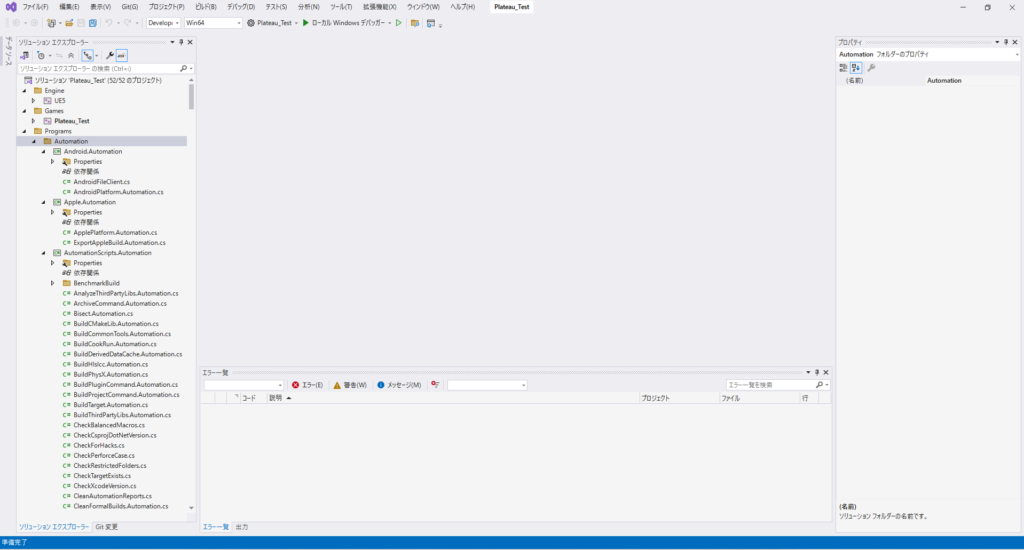The height and width of the screenshot is (550, 1024).
Task: Click the Open File folder icon in toolbar
Action: tap(69, 22)
